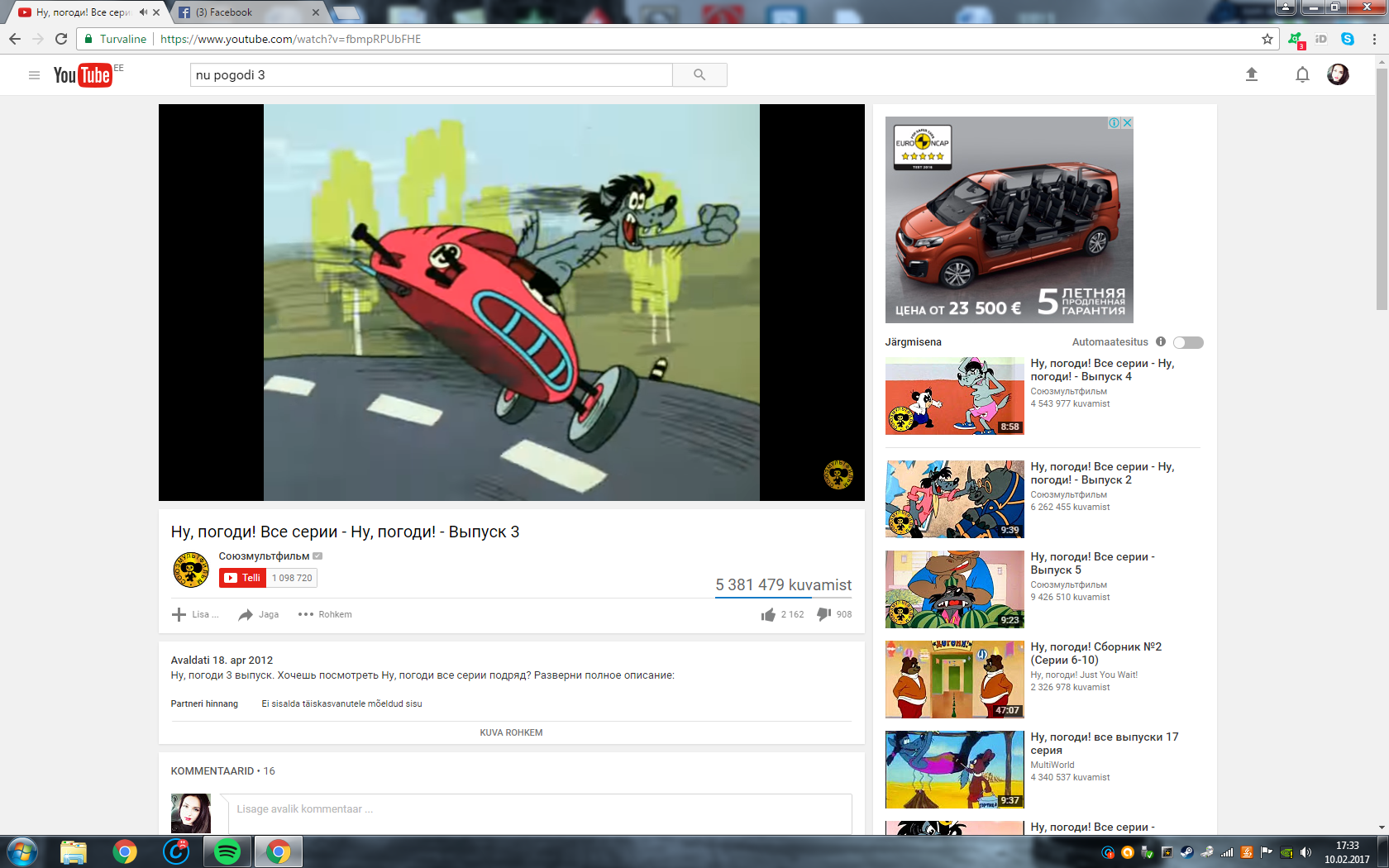
Task: Reload the page with the refresh icon
Action: 61,39
